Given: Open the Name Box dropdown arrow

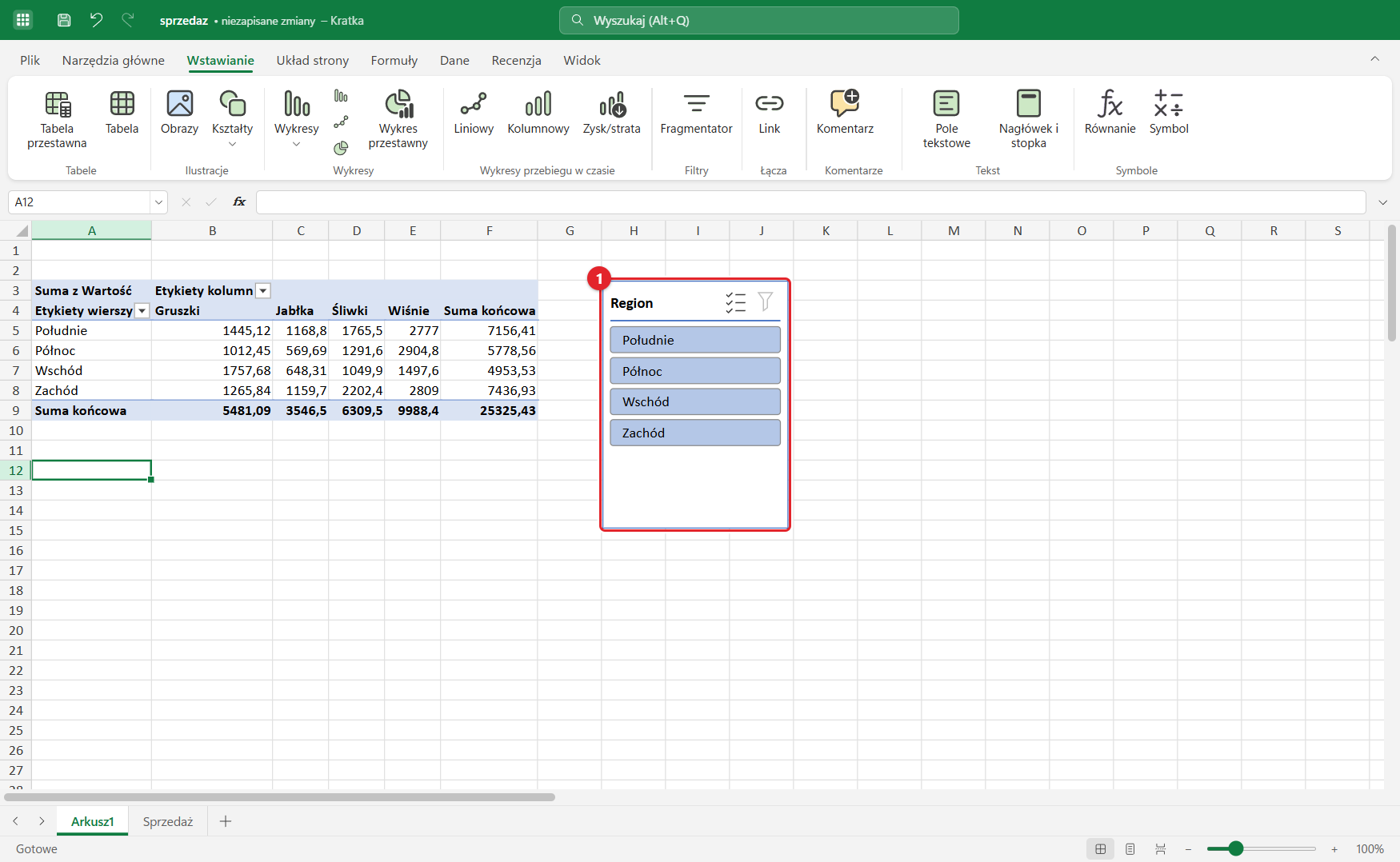Looking at the screenshot, I should pyautogui.click(x=158, y=202).
